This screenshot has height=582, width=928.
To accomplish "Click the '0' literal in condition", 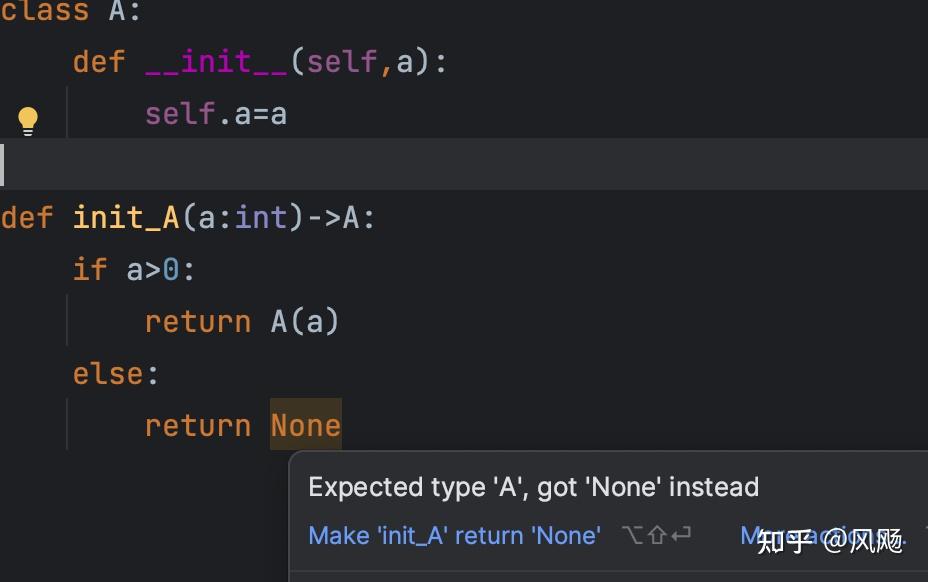I will coord(171,270).
